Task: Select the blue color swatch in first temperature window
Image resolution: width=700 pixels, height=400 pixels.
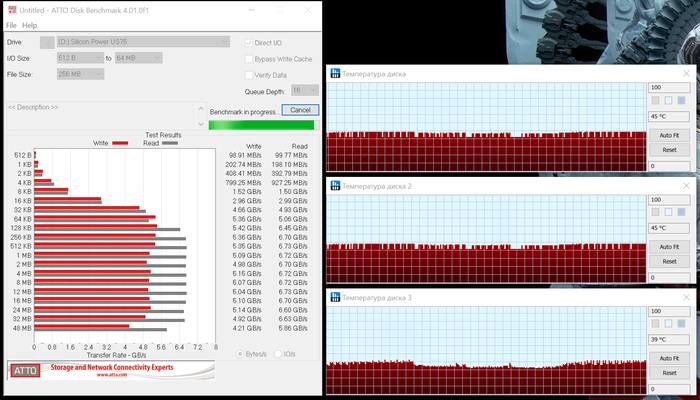Action: 682,100
